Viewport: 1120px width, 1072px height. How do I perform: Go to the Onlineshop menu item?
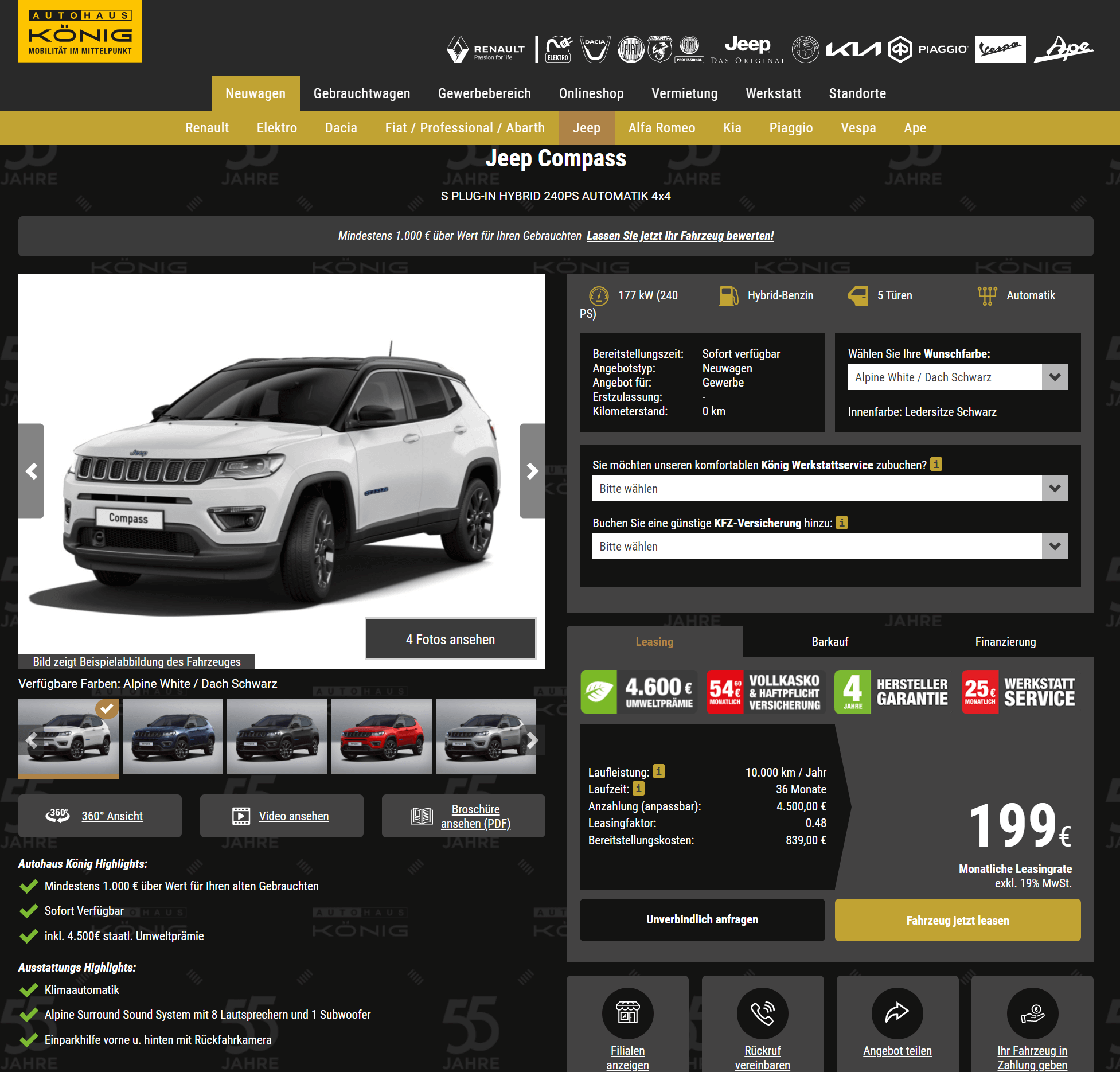(x=591, y=93)
